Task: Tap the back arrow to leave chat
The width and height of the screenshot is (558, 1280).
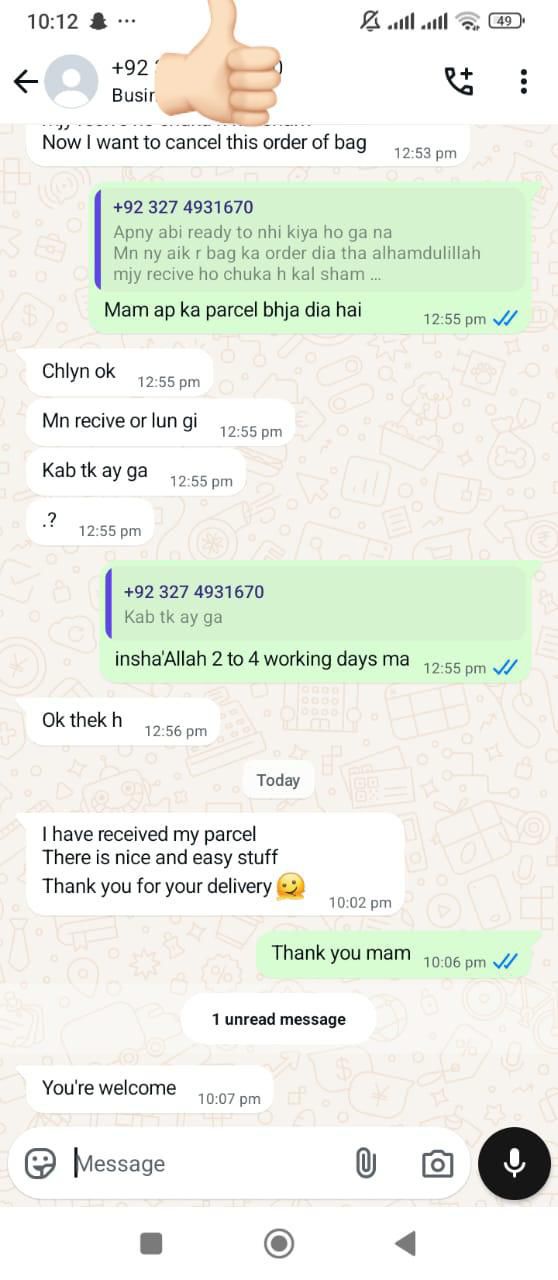Action: click(x=26, y=82)
